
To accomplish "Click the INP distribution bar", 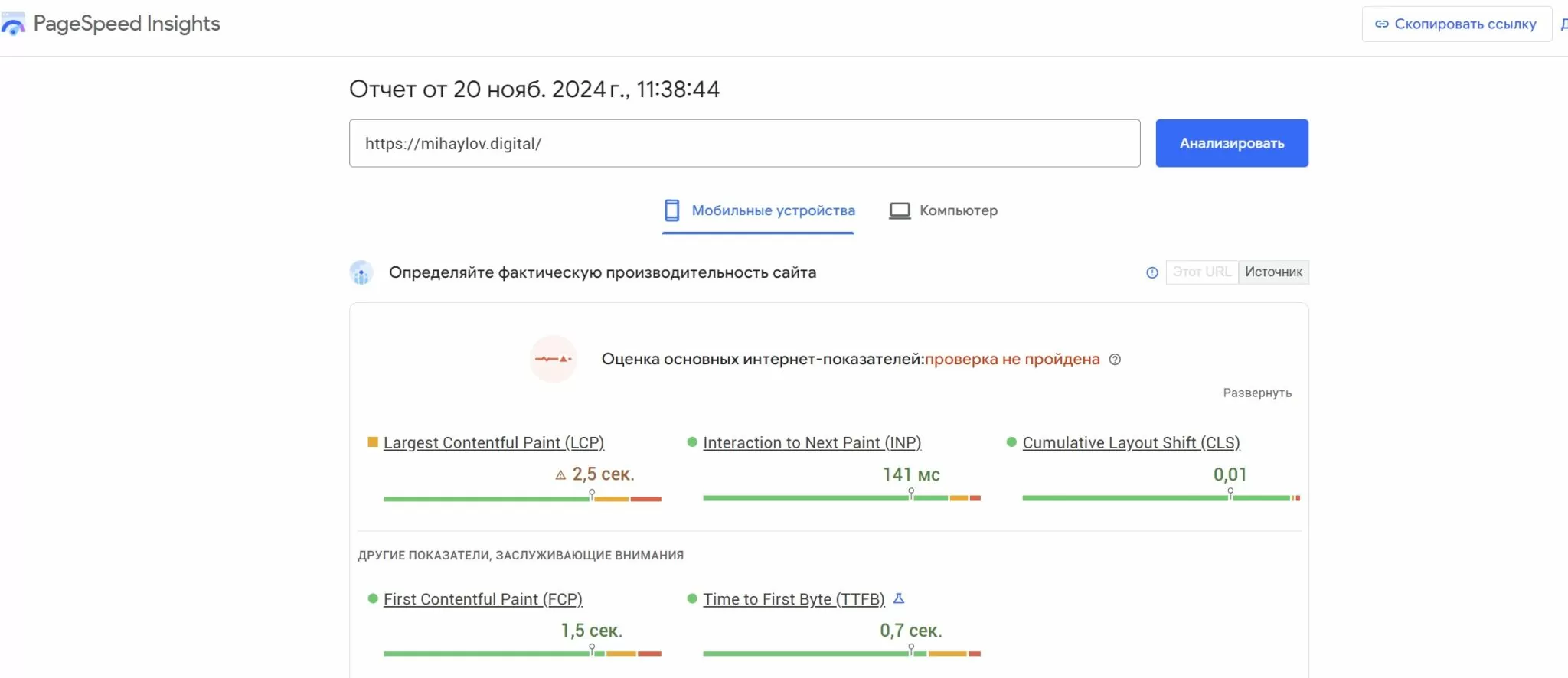I will 841,498.
